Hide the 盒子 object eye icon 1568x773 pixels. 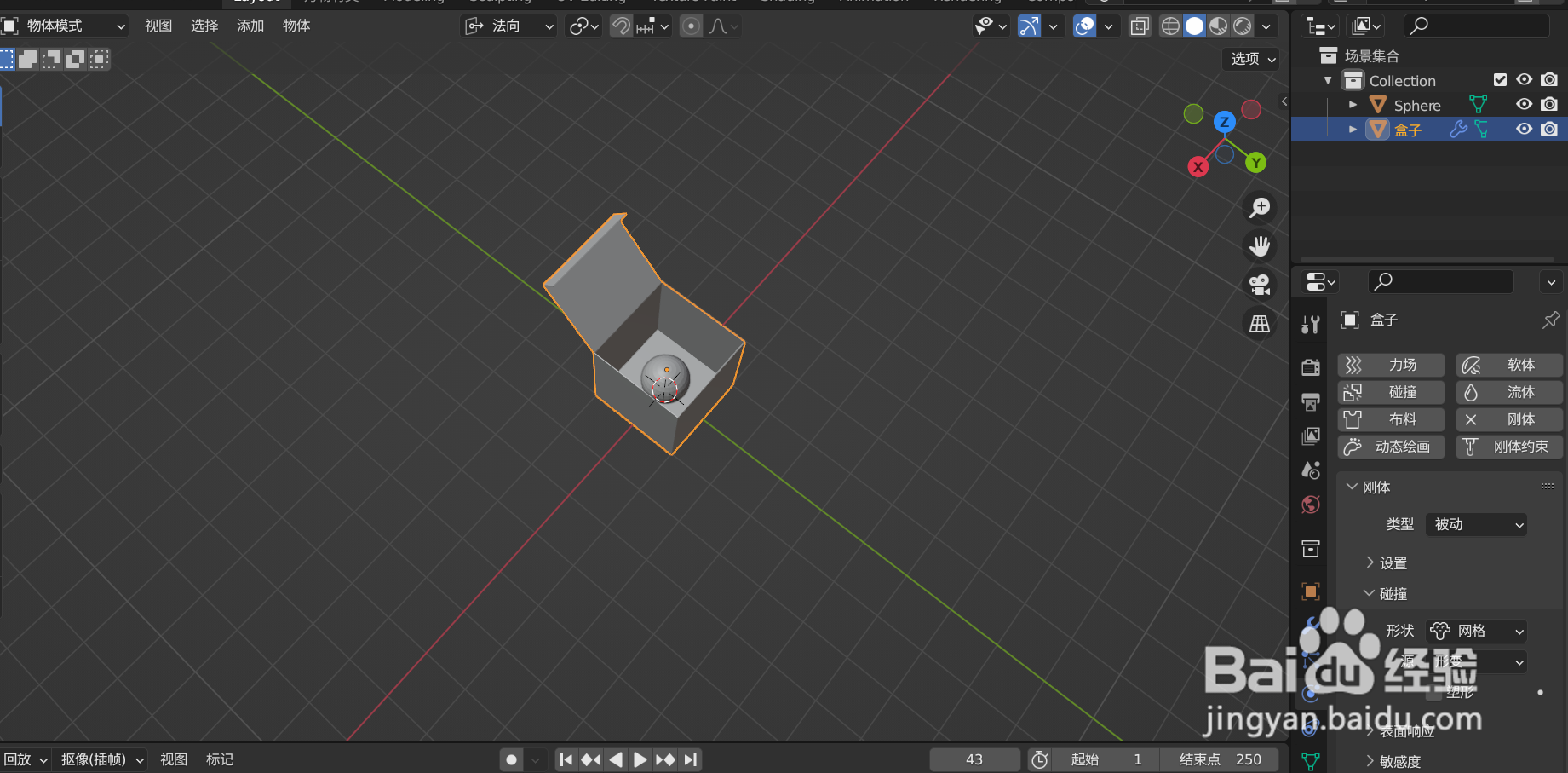(1525, 130)
